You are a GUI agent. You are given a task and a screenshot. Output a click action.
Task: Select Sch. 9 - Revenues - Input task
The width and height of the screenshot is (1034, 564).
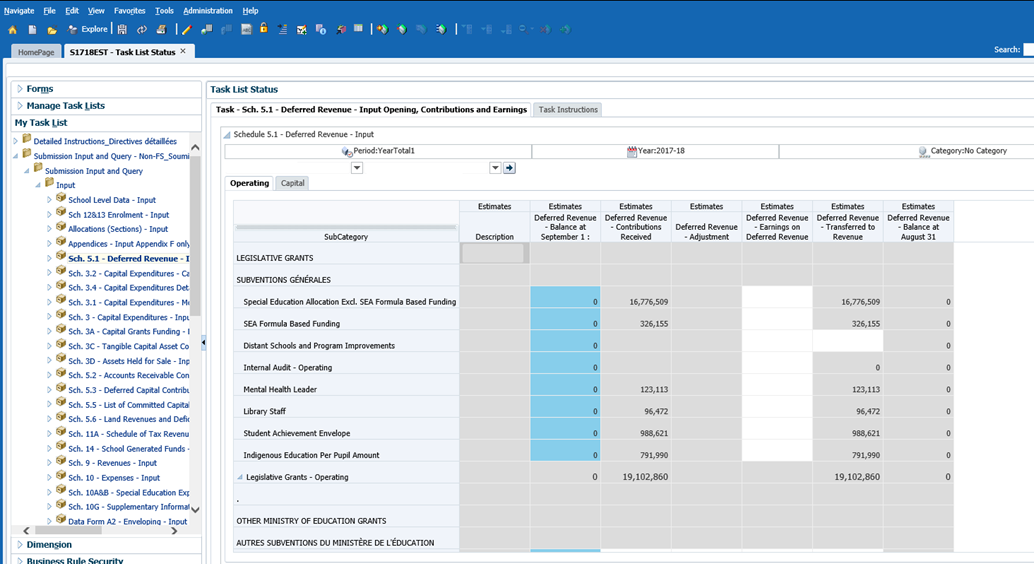(x=112, y=463)
